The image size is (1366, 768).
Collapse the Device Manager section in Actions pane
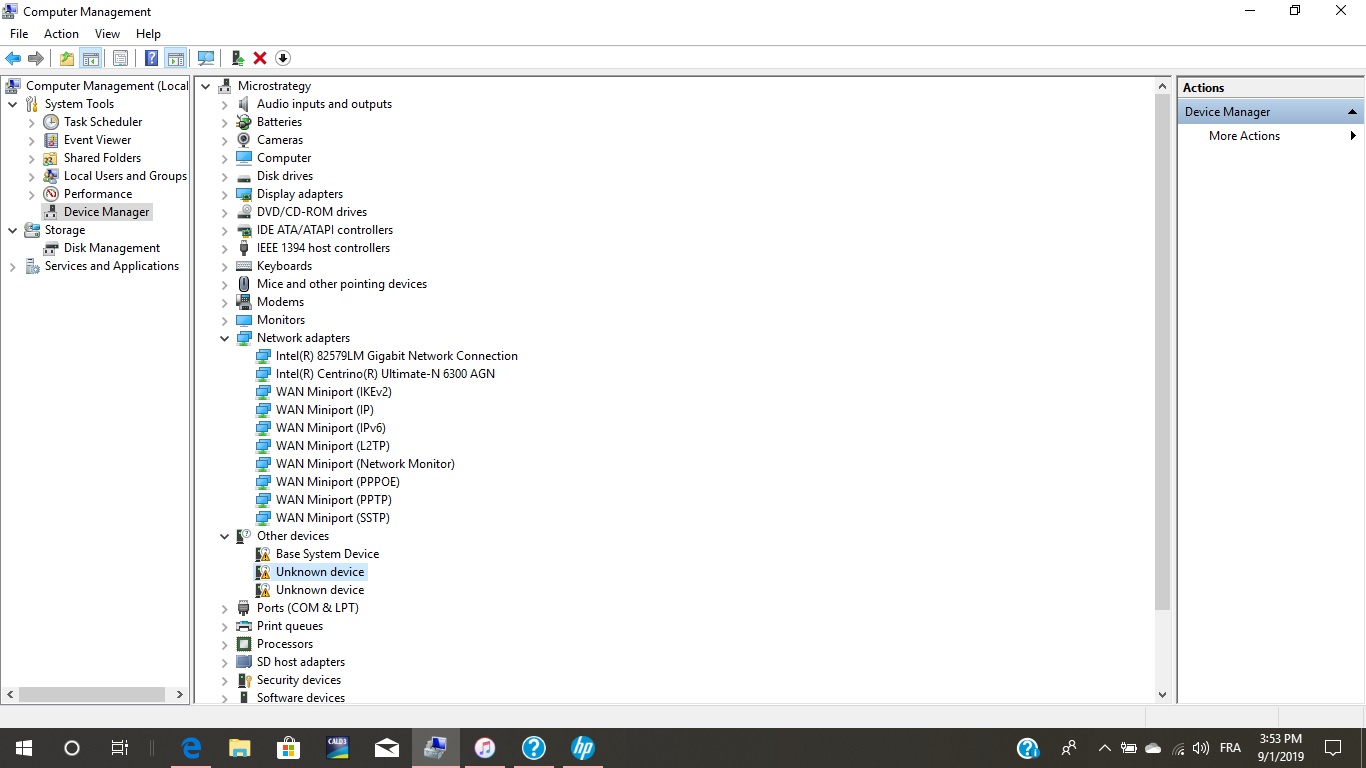1352,111
